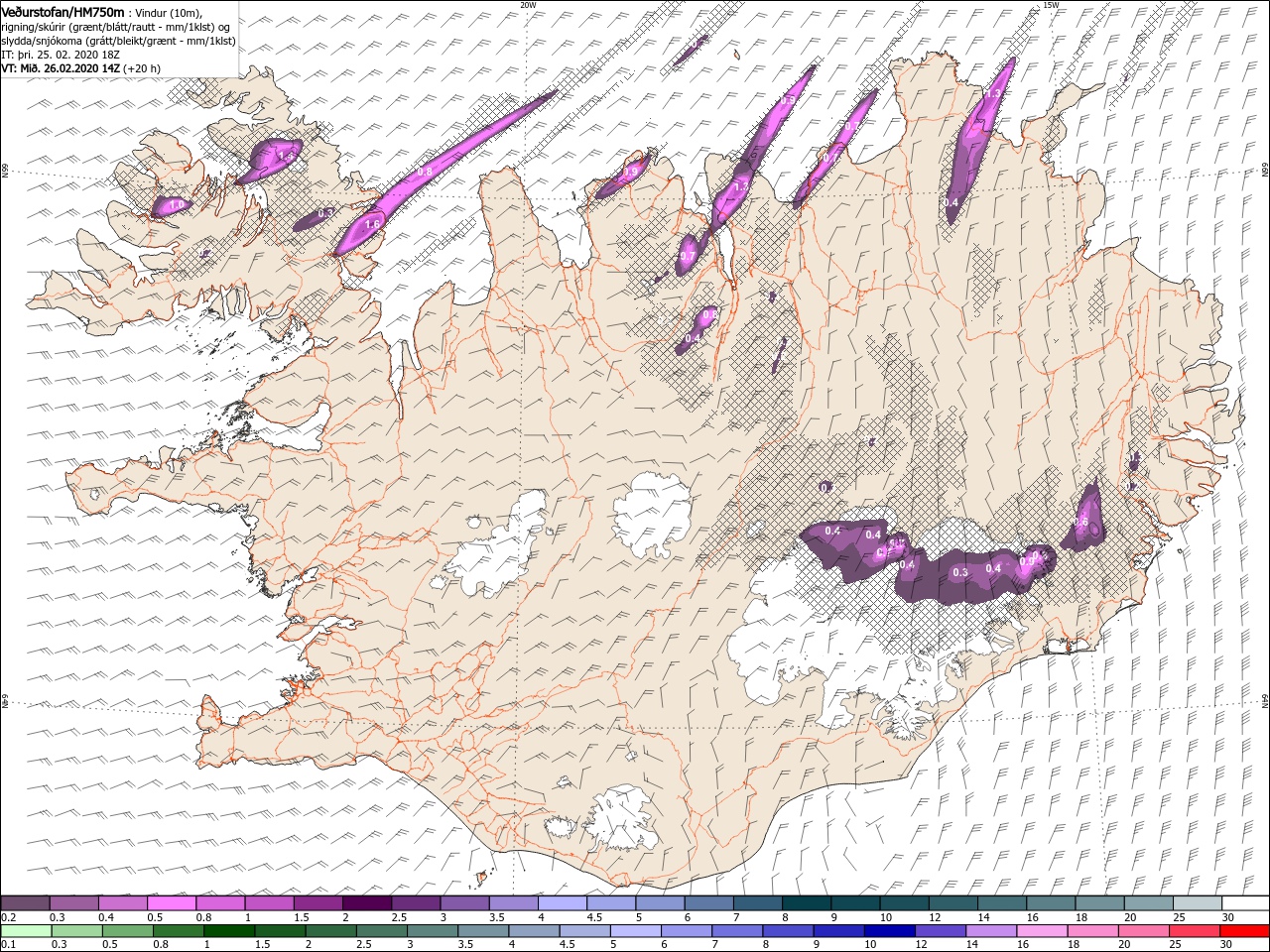Screen dimensions: 1270x952
Task: Click lower legend swatch starting at 25
Action: pos(1194,931)
